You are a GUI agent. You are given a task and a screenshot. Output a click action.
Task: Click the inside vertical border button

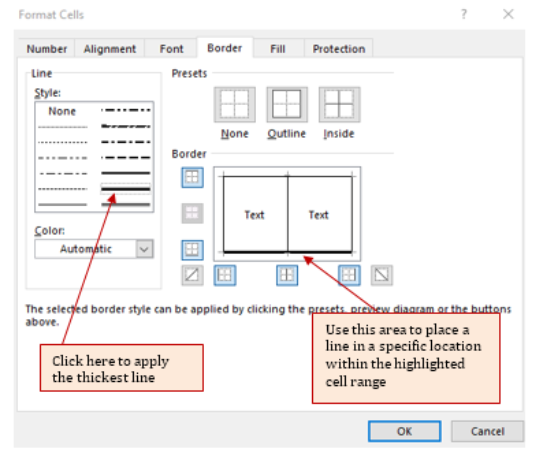tap(287, 275)
